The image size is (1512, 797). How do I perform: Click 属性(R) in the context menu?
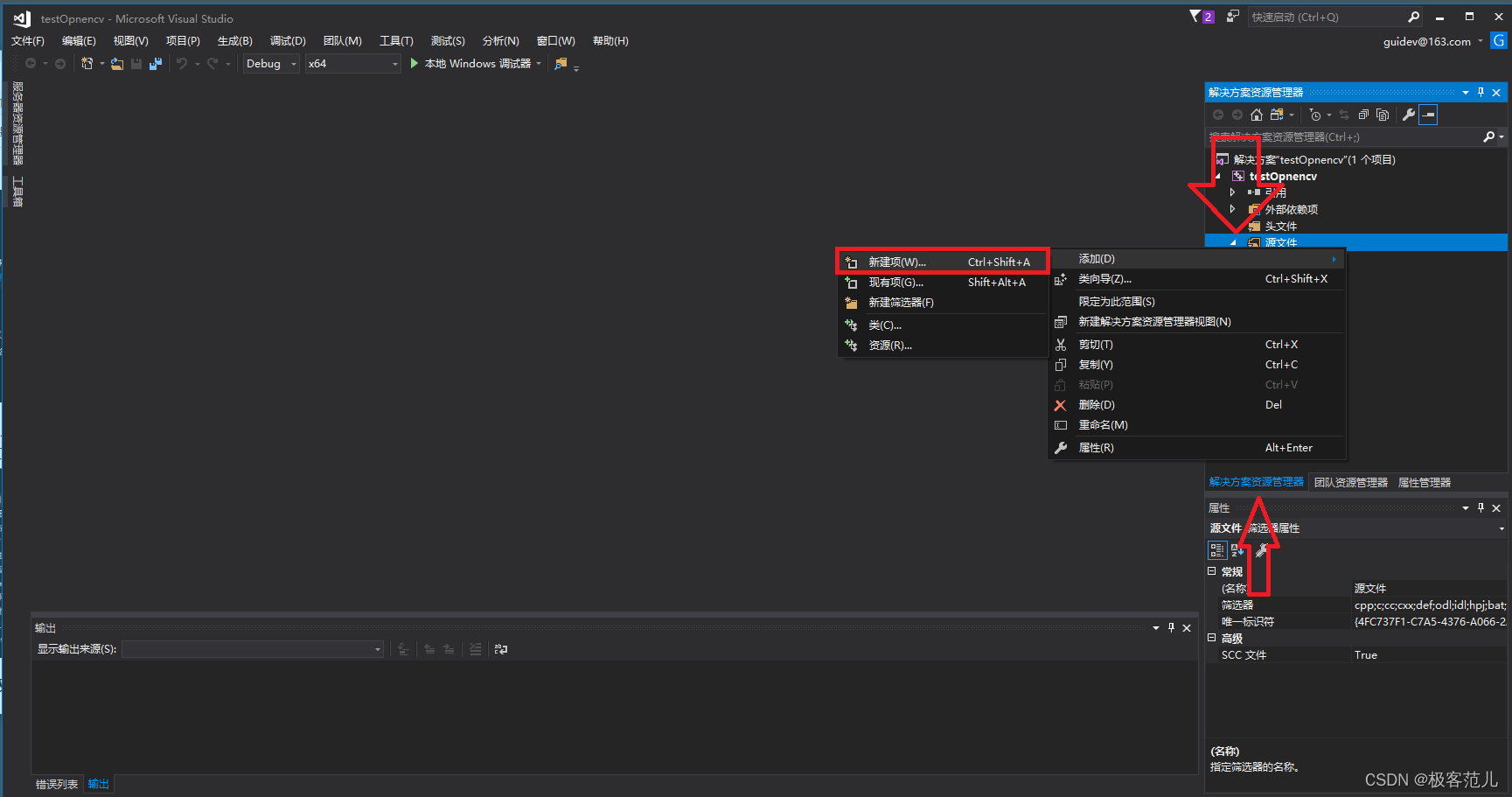pos(1197,448)
